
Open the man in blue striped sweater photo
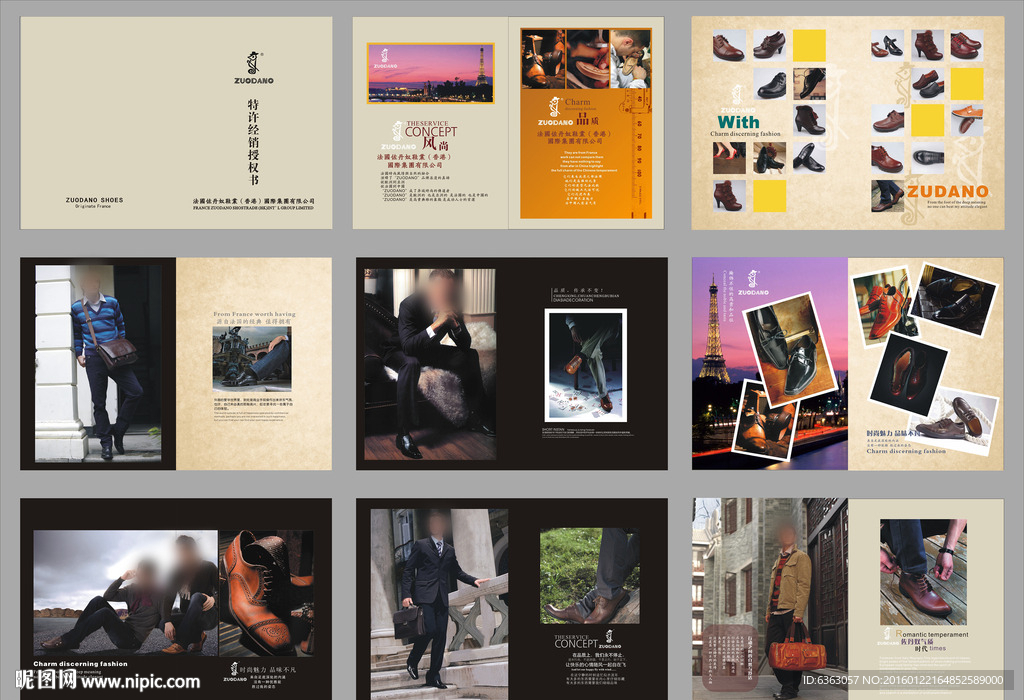98,363
